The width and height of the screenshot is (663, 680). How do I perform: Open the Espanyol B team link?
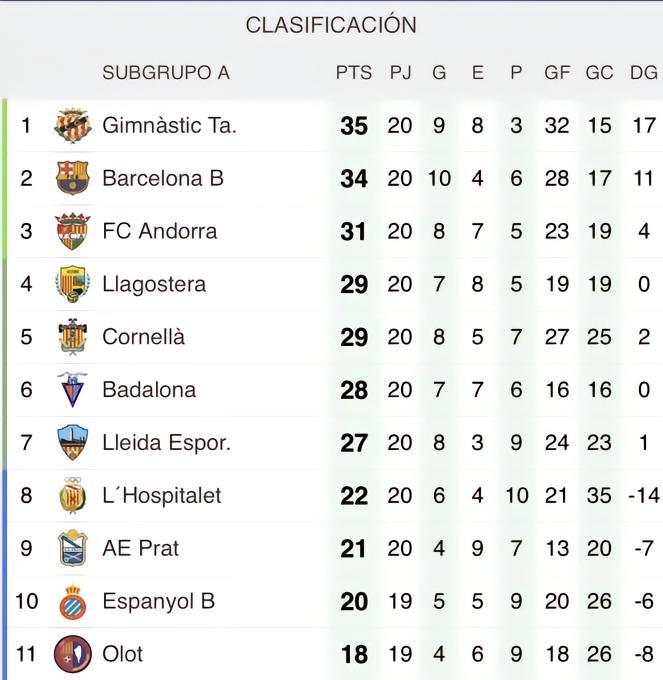158,601
